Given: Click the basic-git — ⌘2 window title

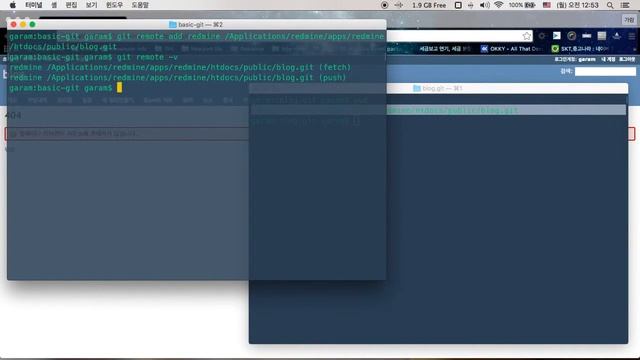Looking at the screenshot, I should click(x=200, y=24).
